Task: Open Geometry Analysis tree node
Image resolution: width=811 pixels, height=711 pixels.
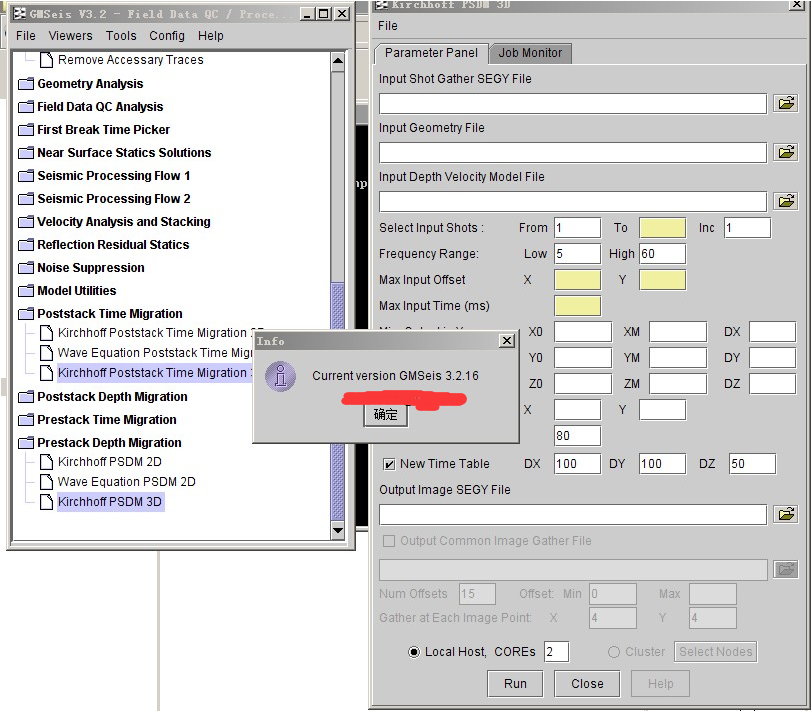Action: click(x=90, y=84)
